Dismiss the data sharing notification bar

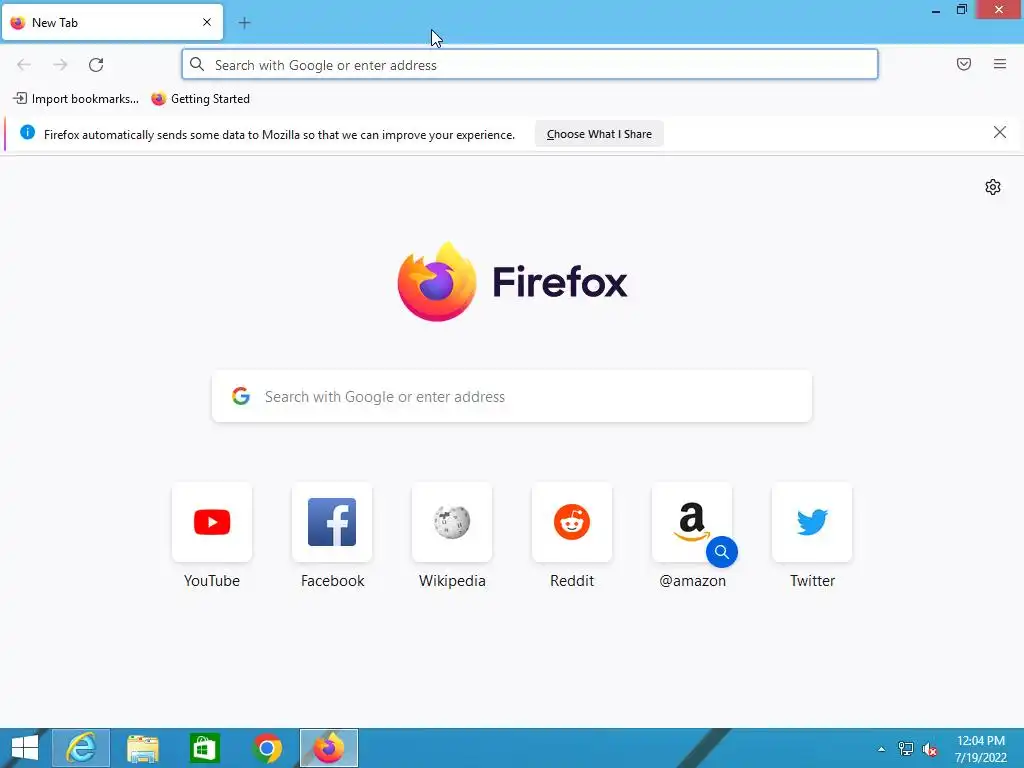pyautogui.click(x=999, y=133)
